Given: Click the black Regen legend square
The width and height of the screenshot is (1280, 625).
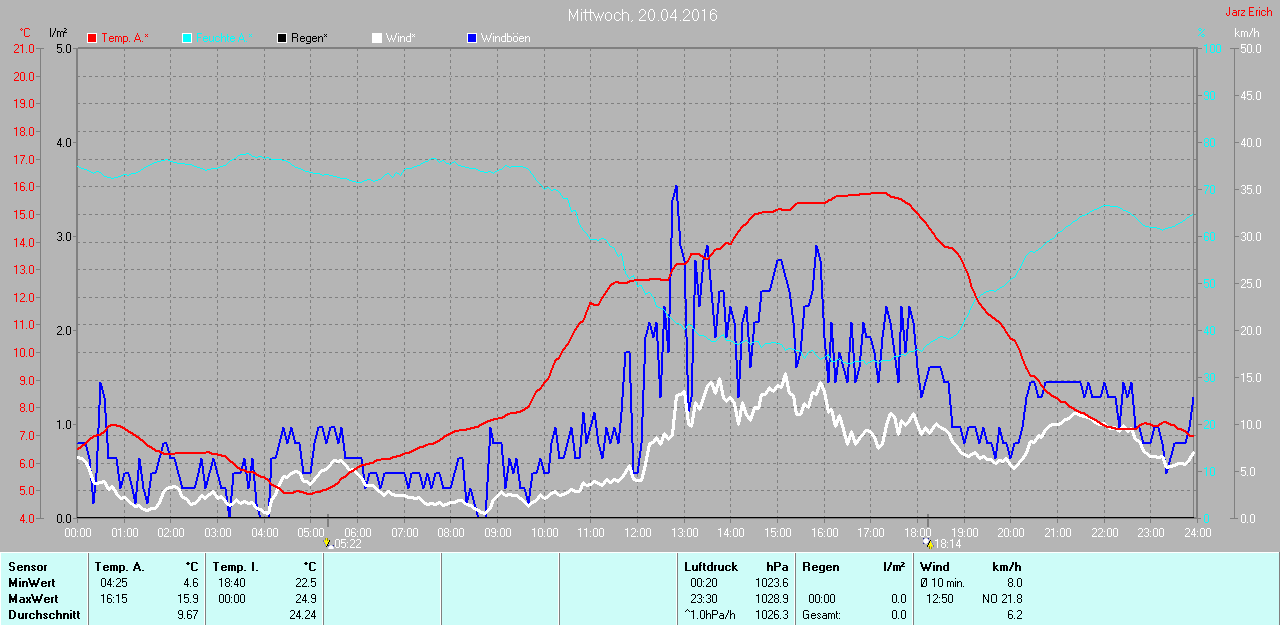Looking at the screenshot, I should click(x=283, y=38).
